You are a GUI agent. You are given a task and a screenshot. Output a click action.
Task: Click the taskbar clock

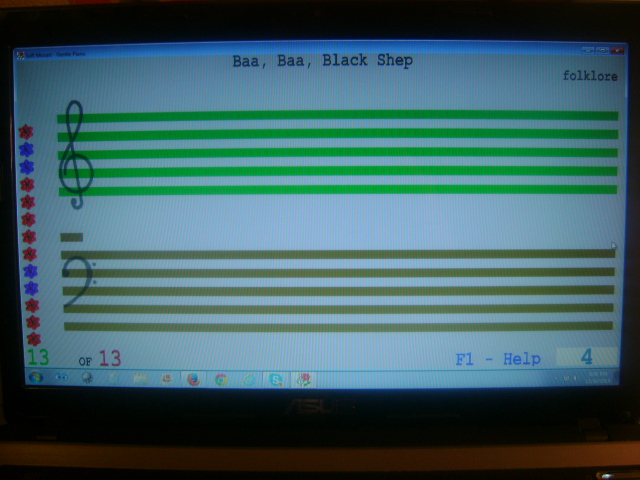click(x=598, y=378)
